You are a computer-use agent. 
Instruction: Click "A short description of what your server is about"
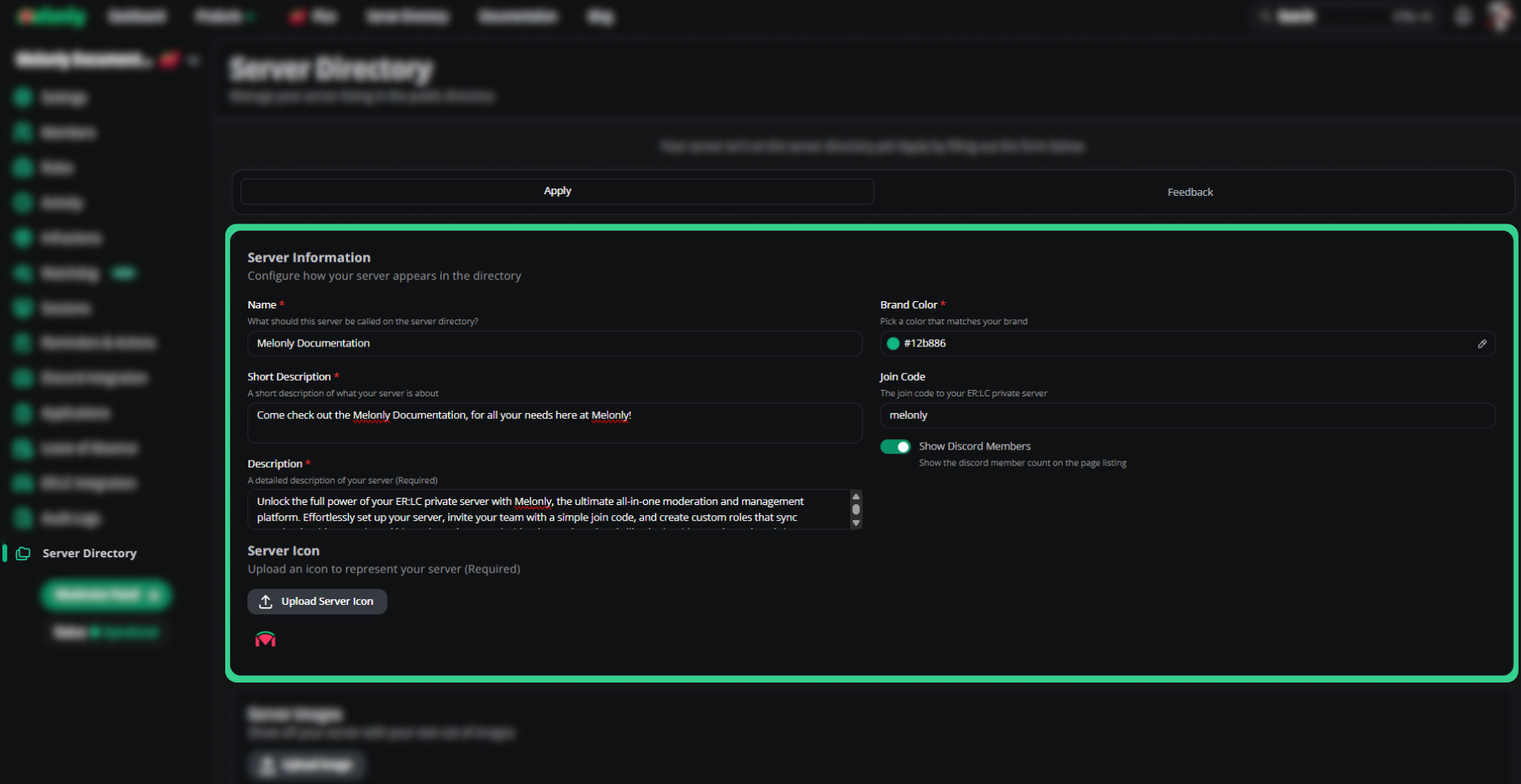point(343,393)
